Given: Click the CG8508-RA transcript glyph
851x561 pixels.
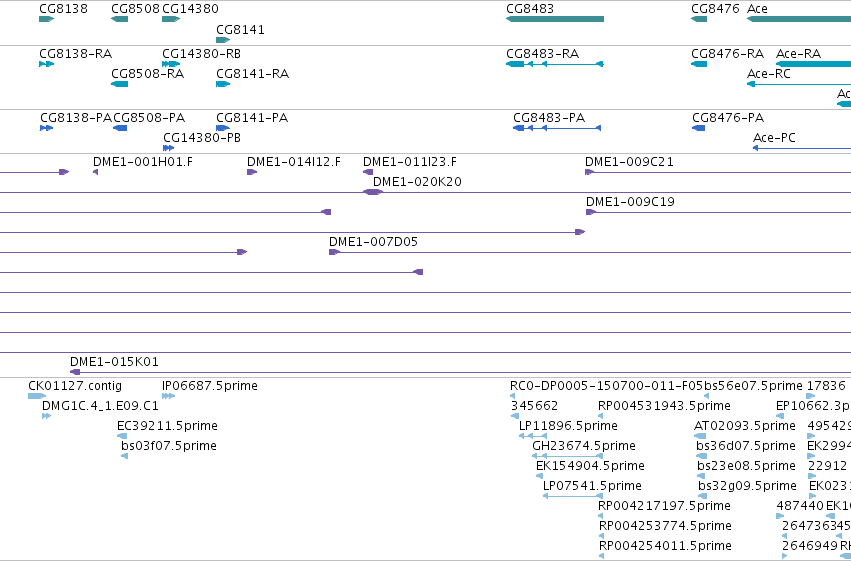Looking at the screenshot, I should (119, 84).
